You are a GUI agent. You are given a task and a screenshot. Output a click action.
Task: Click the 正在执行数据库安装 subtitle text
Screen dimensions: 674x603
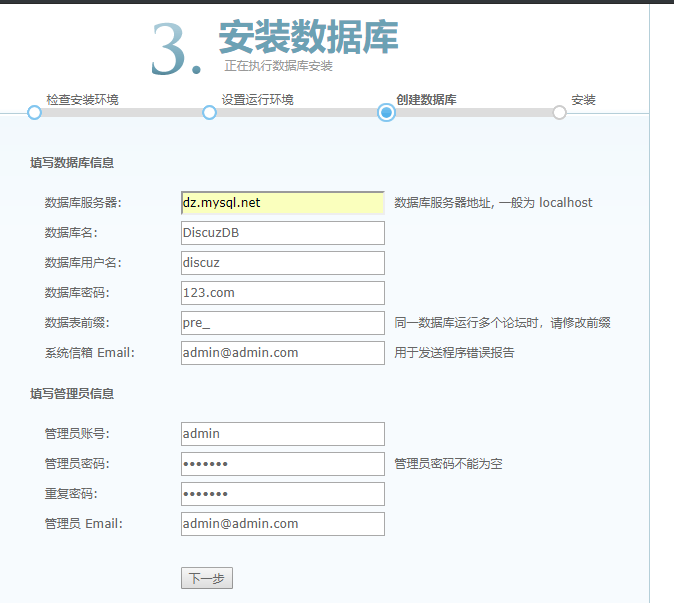point(279,66)
